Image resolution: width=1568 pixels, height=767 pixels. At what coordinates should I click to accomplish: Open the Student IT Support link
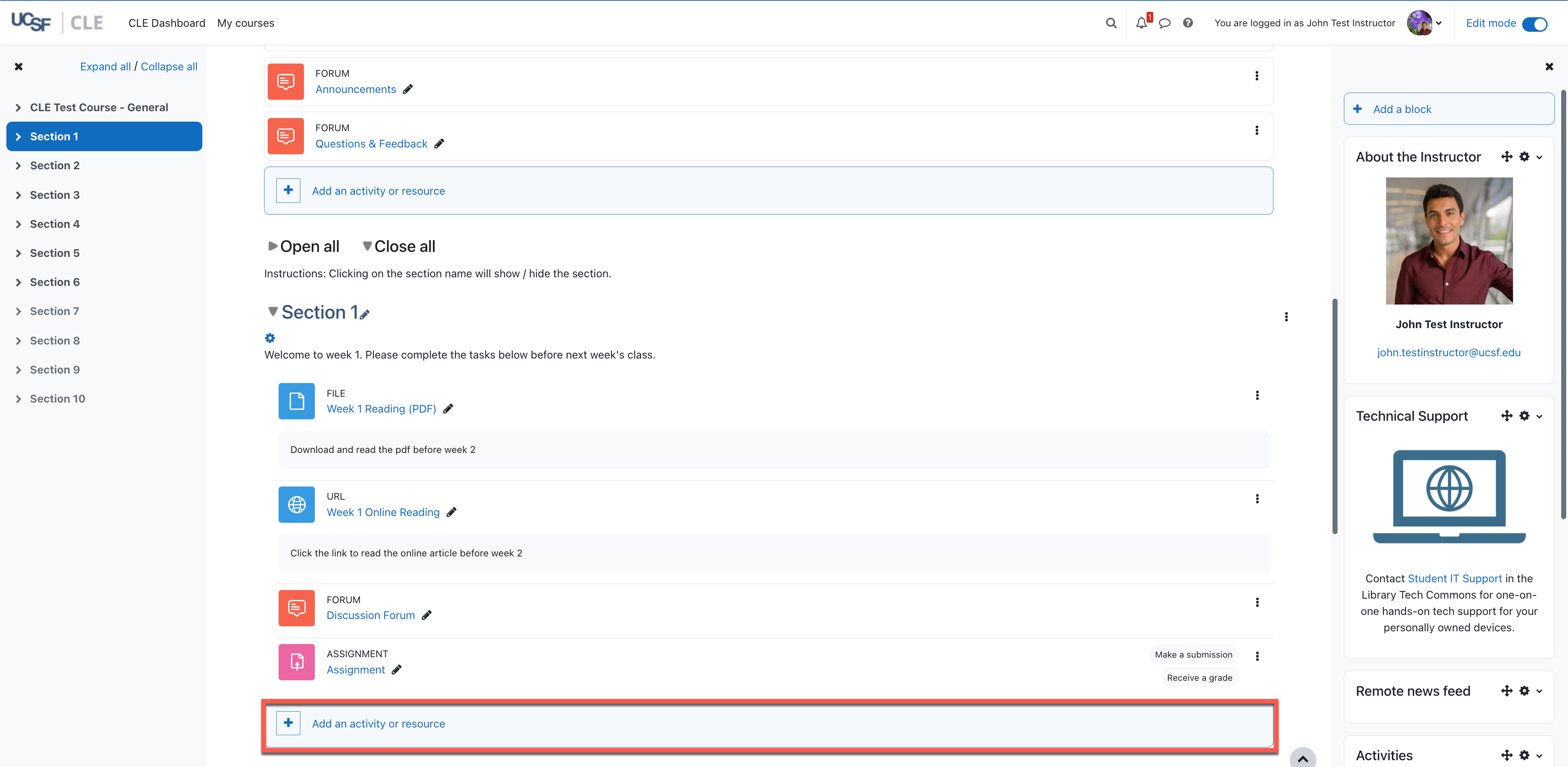[x=1454, y=578]
